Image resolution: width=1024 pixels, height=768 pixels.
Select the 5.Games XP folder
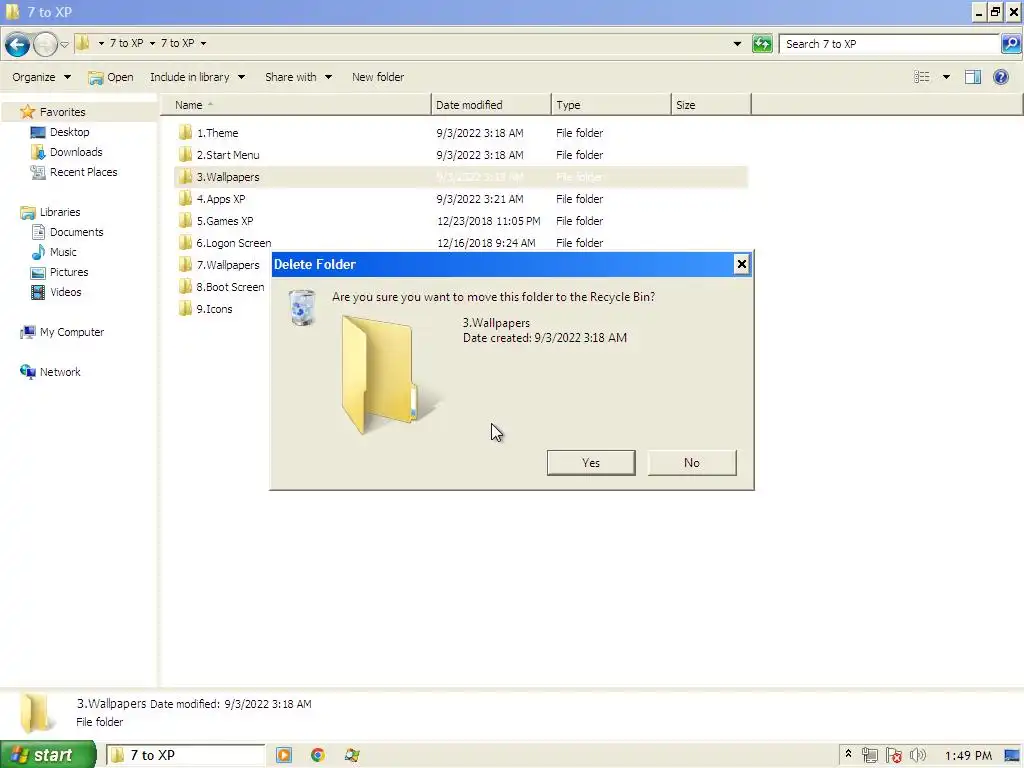click(x=225, y=221)
